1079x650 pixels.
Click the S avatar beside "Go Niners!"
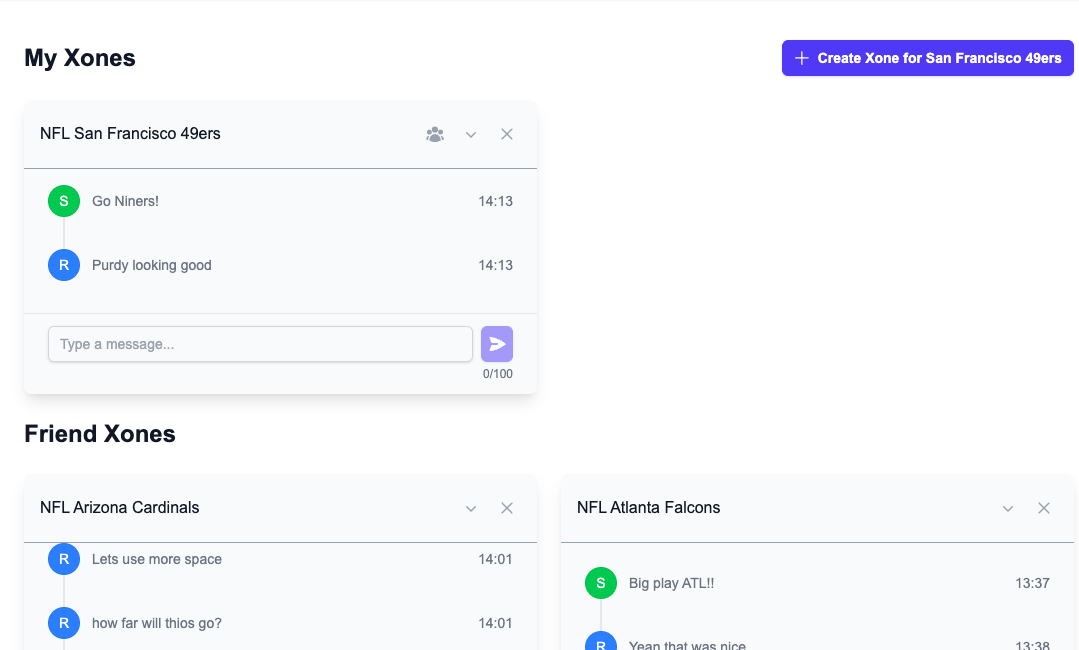click(64, 201)
